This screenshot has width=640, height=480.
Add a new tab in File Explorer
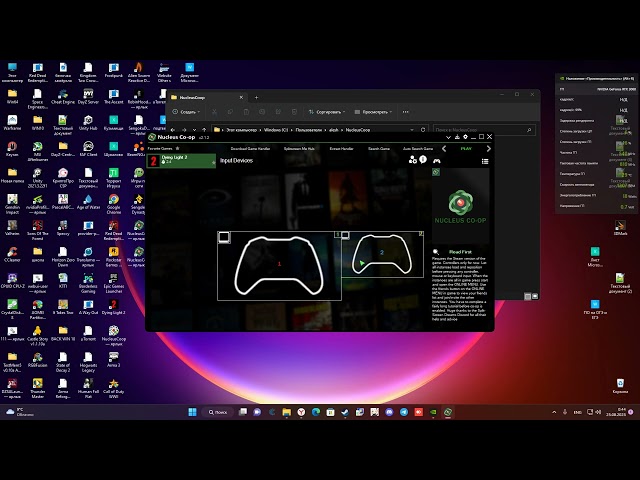tap(256, 98)
